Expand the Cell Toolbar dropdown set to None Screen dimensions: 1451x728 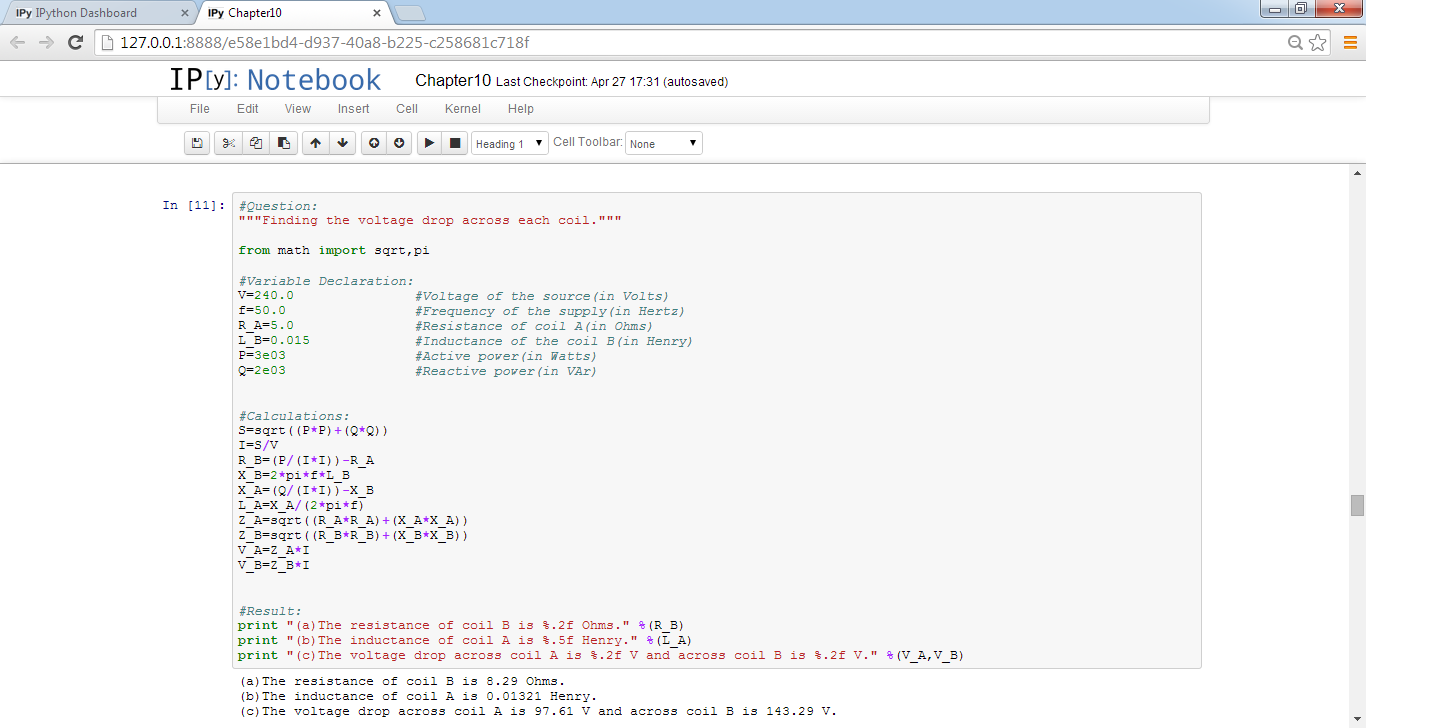click(x=663, y=143)
